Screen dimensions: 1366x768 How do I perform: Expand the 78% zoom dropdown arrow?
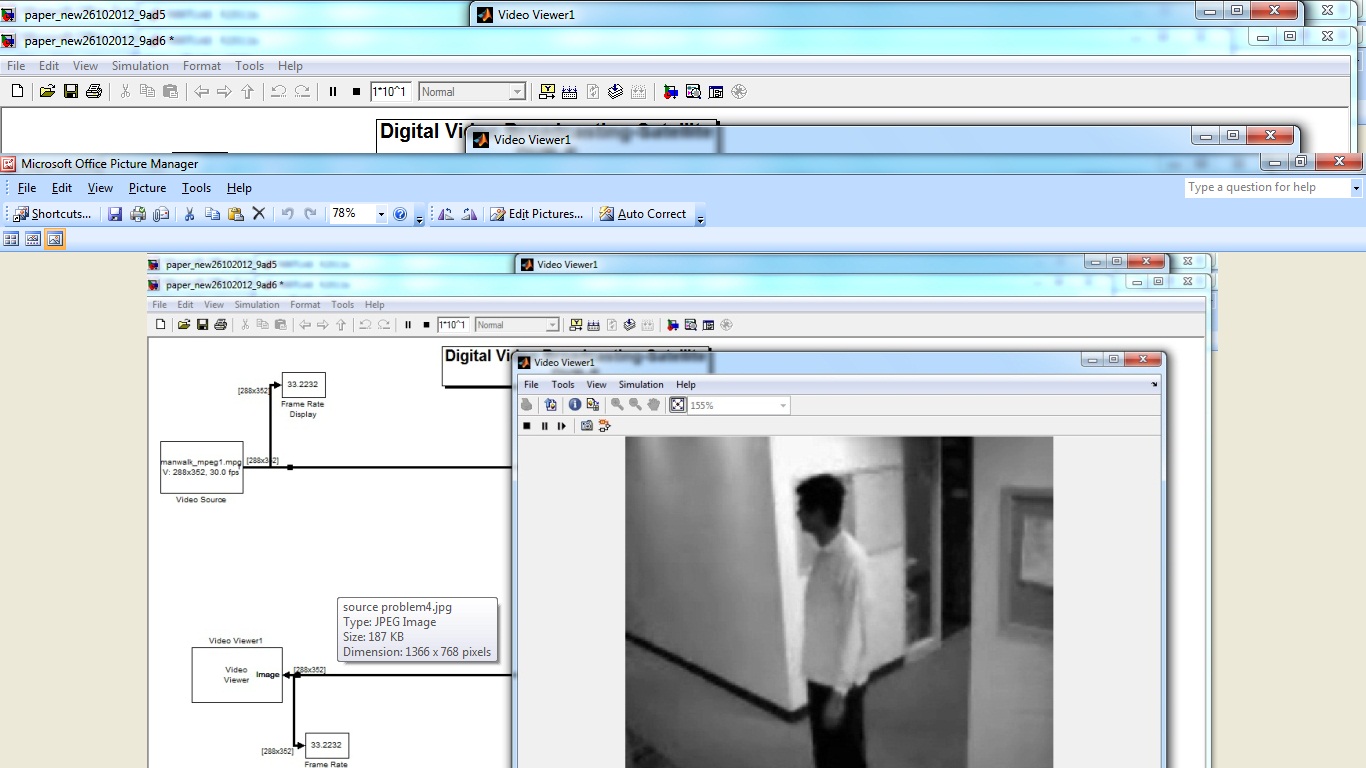point(381,214)
